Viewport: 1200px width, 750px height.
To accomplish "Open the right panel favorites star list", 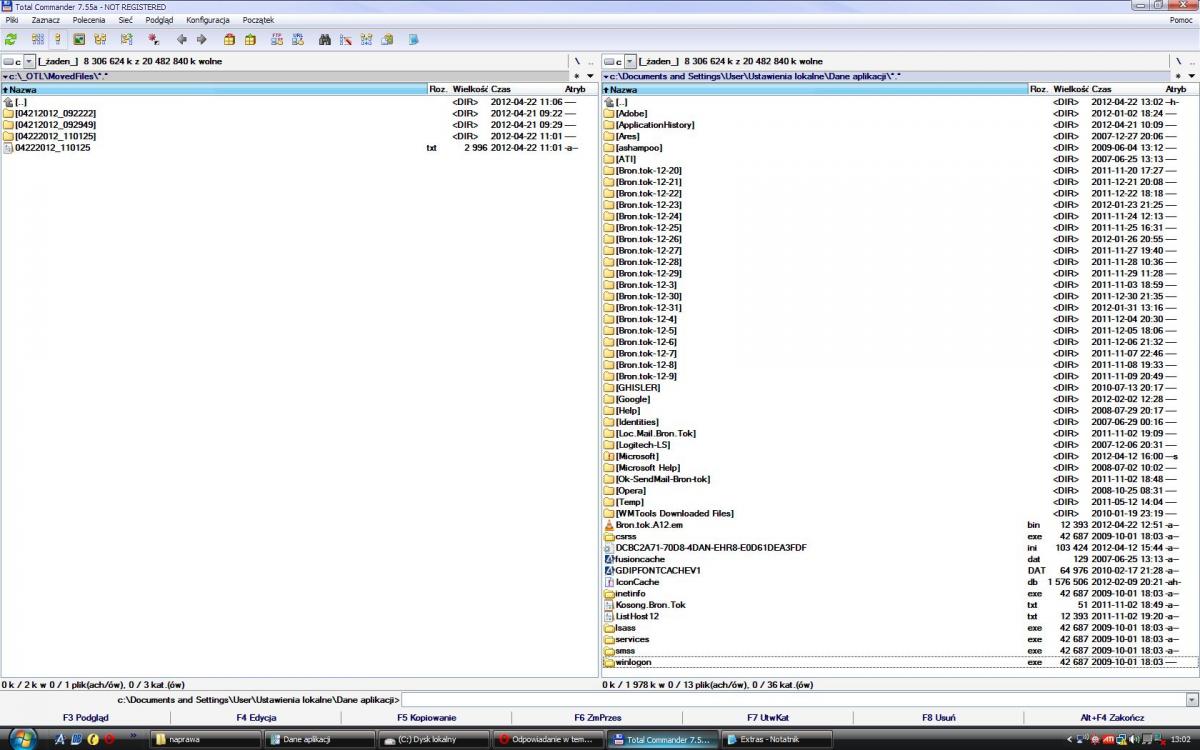I will (x=1177, y=76).
